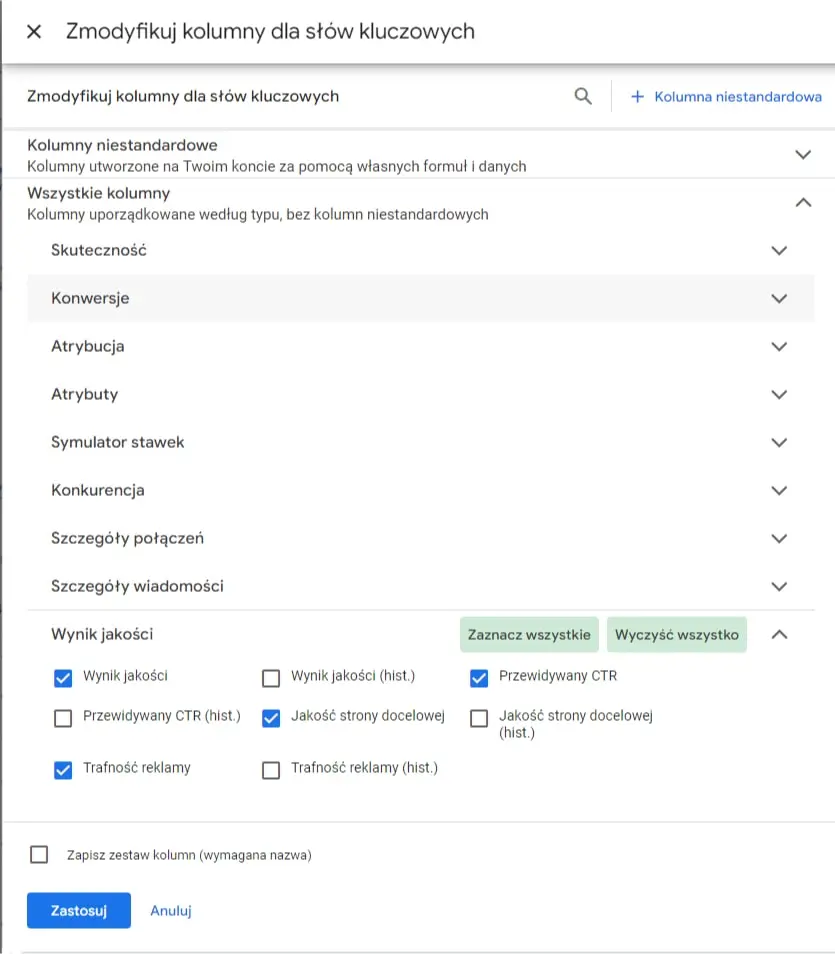Check the Trafność reklamy (hist.) checkbox

(x=271, y=770)
